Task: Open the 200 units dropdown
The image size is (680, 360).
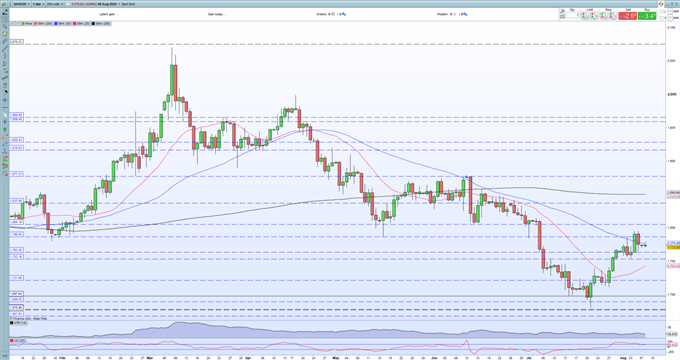Action: [x=55, y=4]
